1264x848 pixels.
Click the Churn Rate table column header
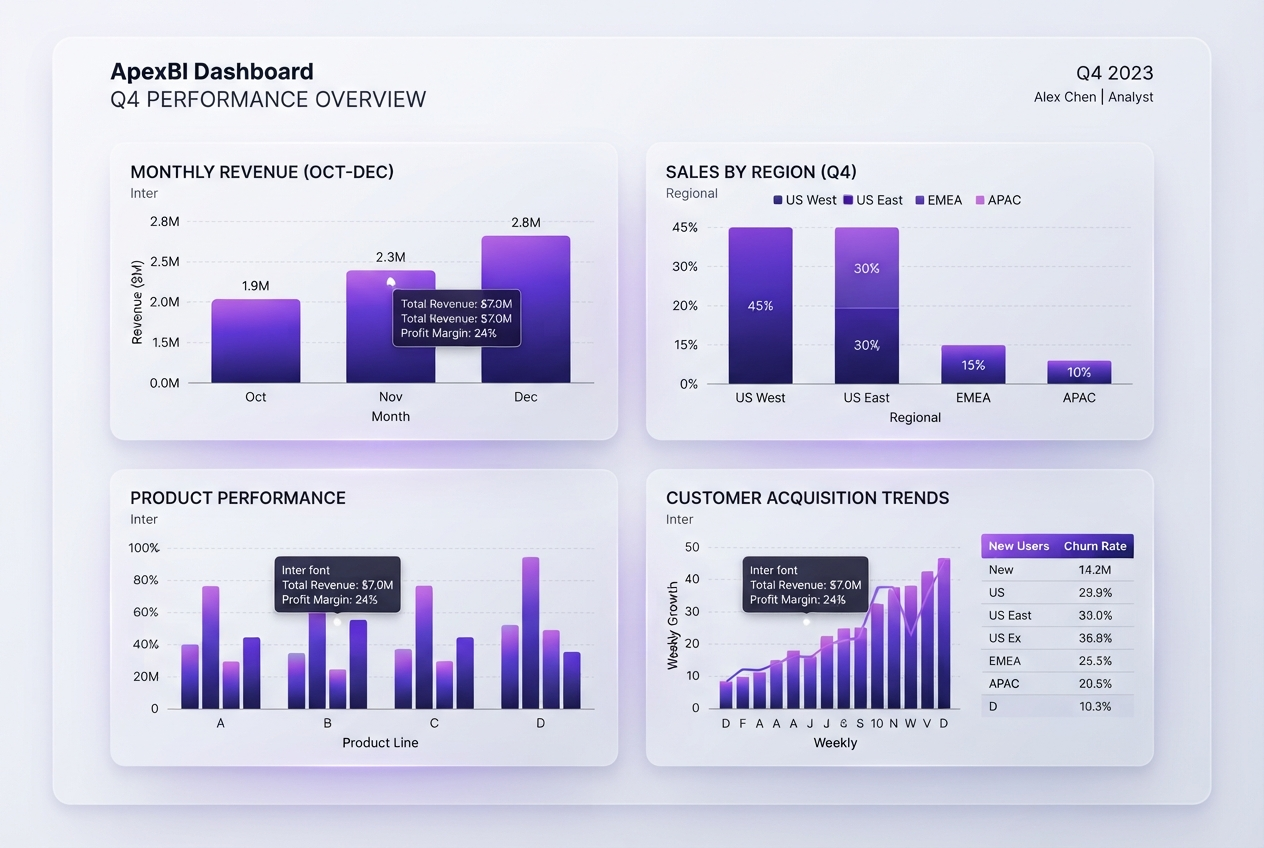click(1095, 546)
